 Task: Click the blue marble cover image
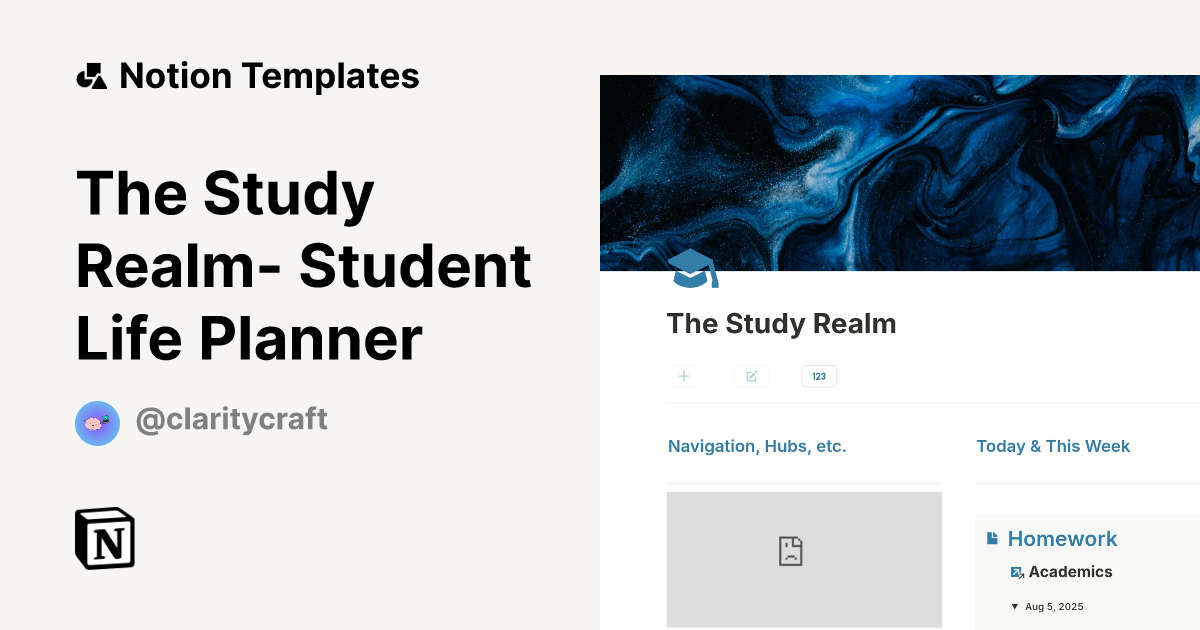coord(900,172)
